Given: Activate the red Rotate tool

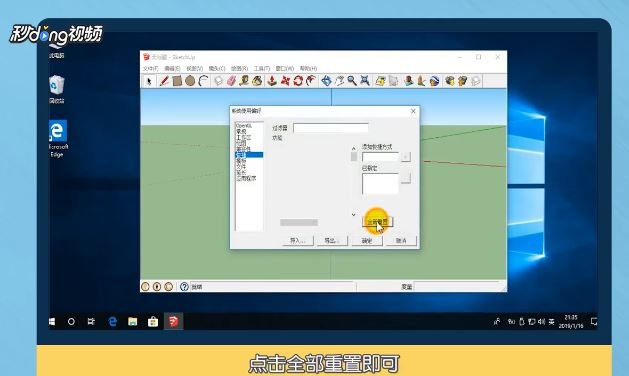Looking at the screenshot, I should coord(298,81).
